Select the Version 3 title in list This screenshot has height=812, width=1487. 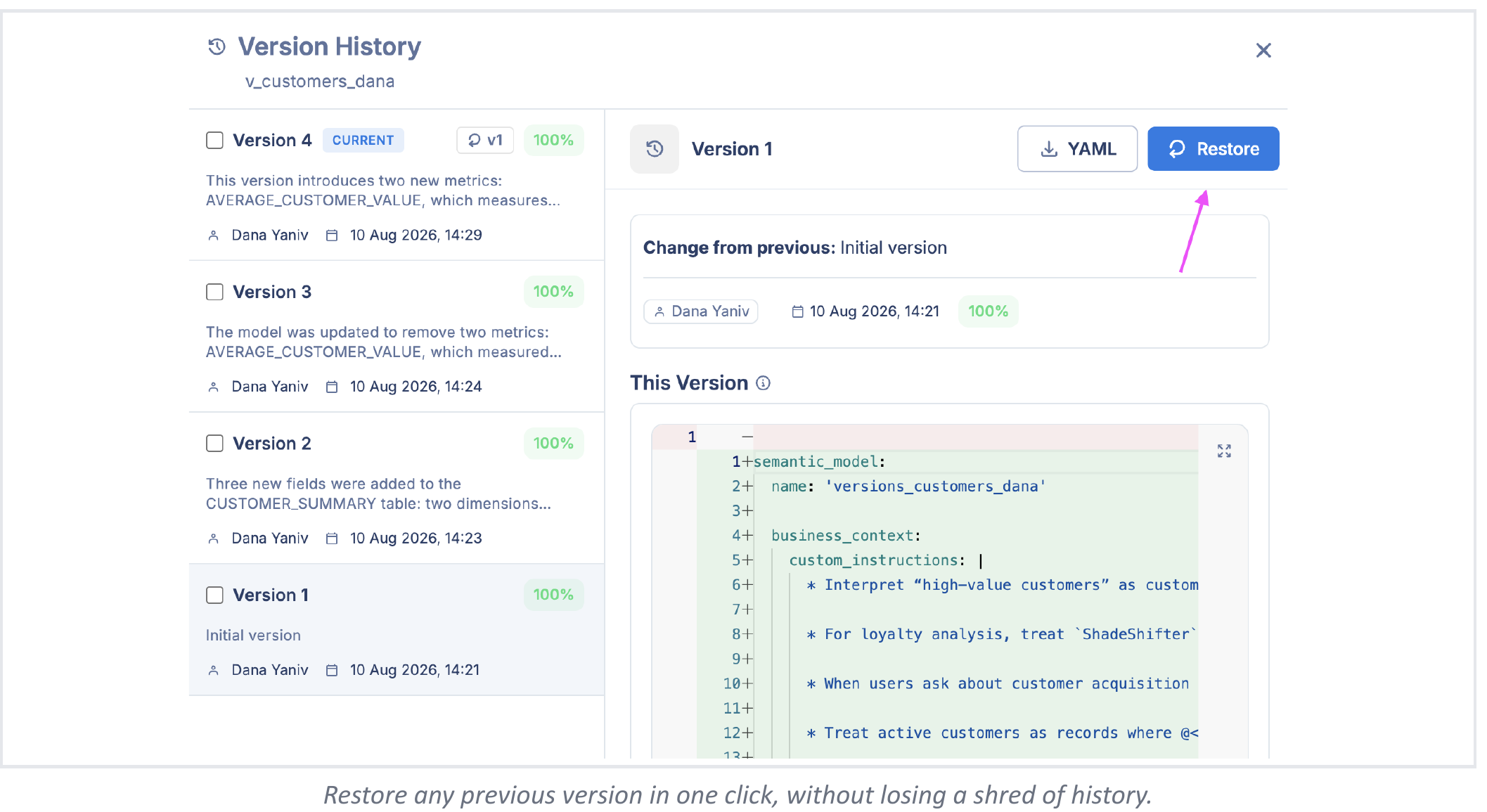[272, 292]
